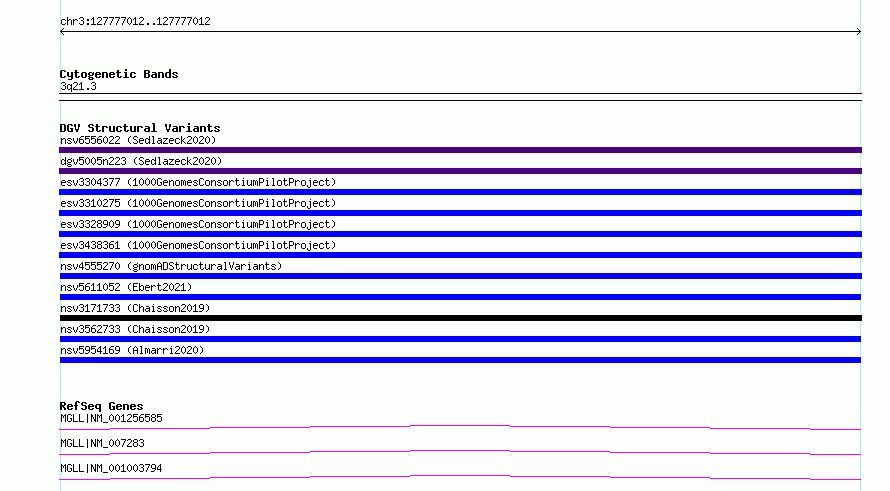This screenshot has height=491, width=890.
Task: Open nsv4555270 (gnomADStructuralVariants) label
Action: point(171,266)
